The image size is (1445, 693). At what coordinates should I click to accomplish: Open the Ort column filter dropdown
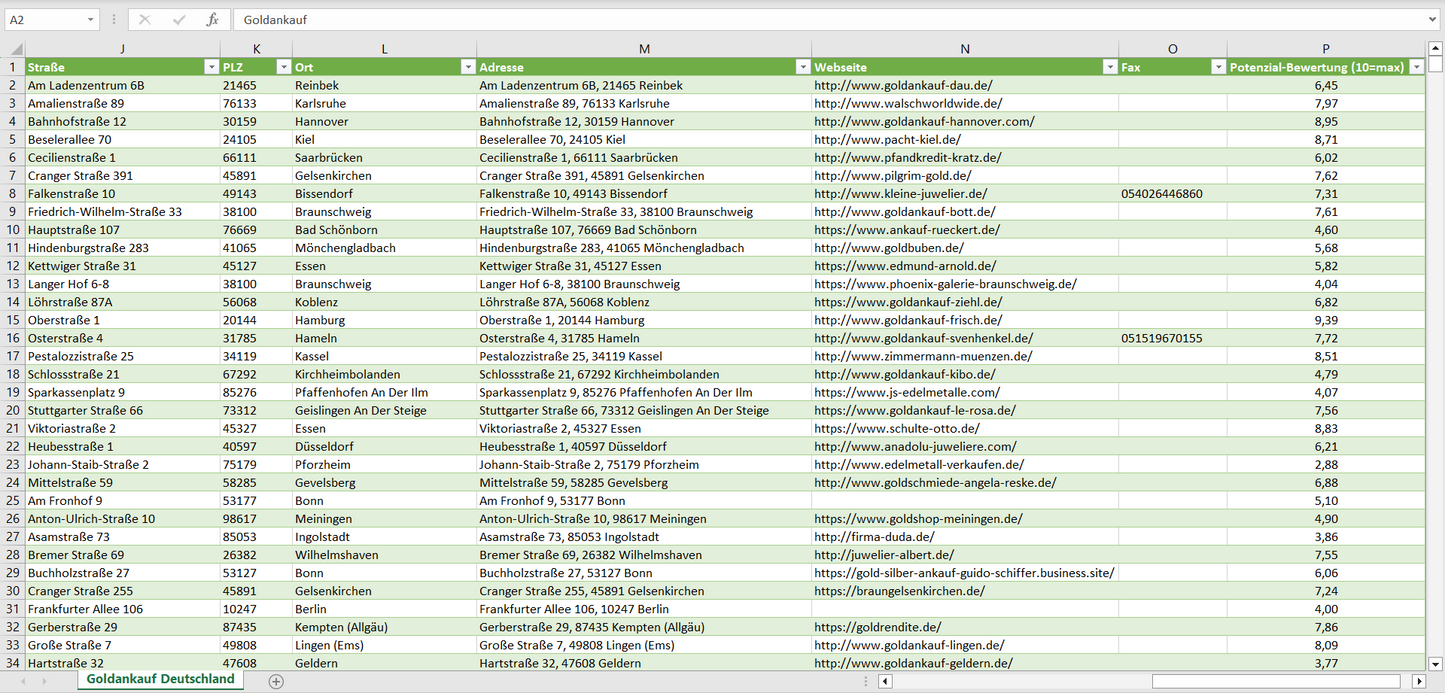[467, 67]
